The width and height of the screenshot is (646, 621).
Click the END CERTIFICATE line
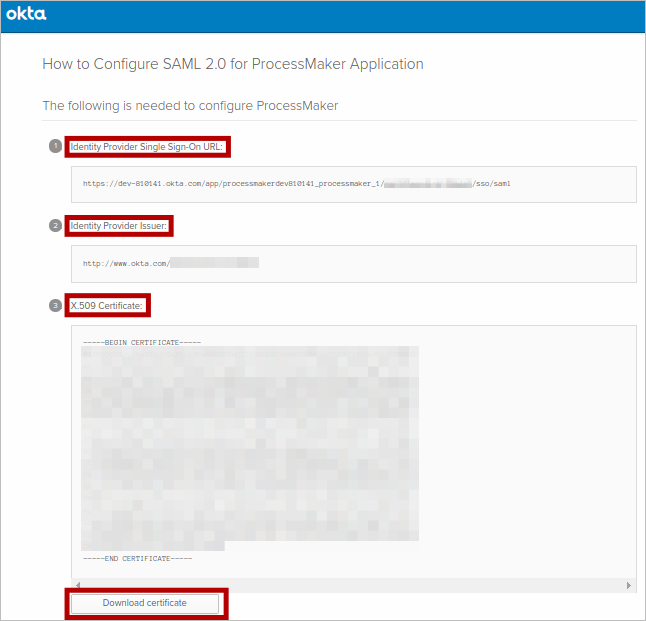138,558
